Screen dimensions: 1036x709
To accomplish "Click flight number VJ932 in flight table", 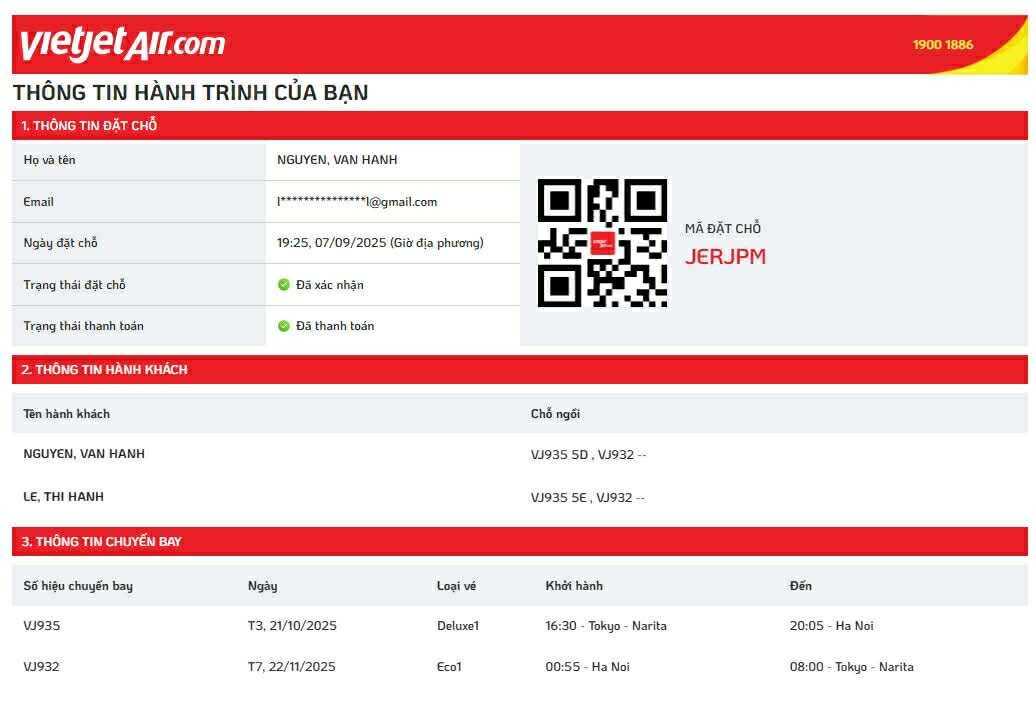I will coord(42,667).
